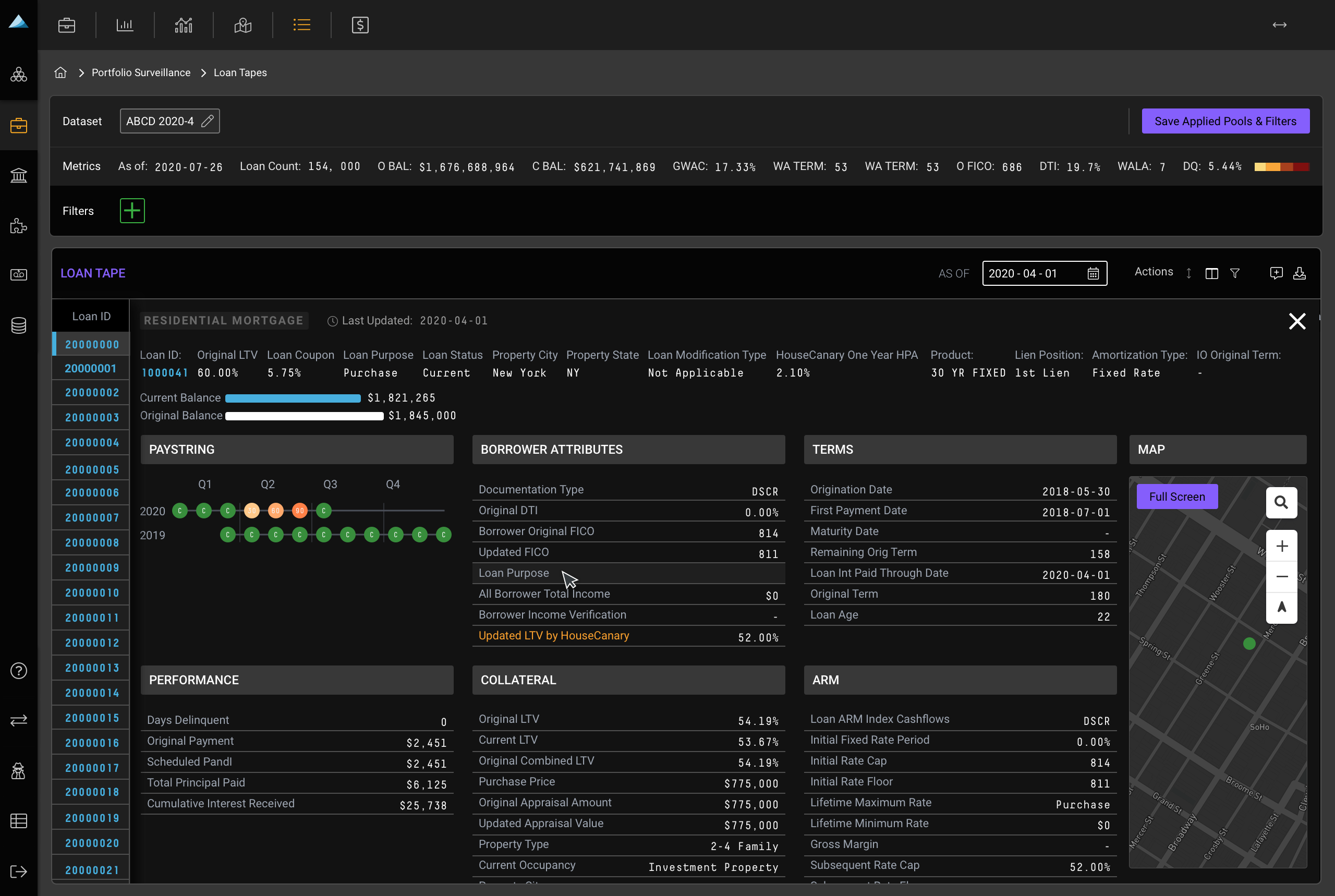The image size is (1335, 896).
Task: Click the Actions label
Action: click(x=1154, y=272)
